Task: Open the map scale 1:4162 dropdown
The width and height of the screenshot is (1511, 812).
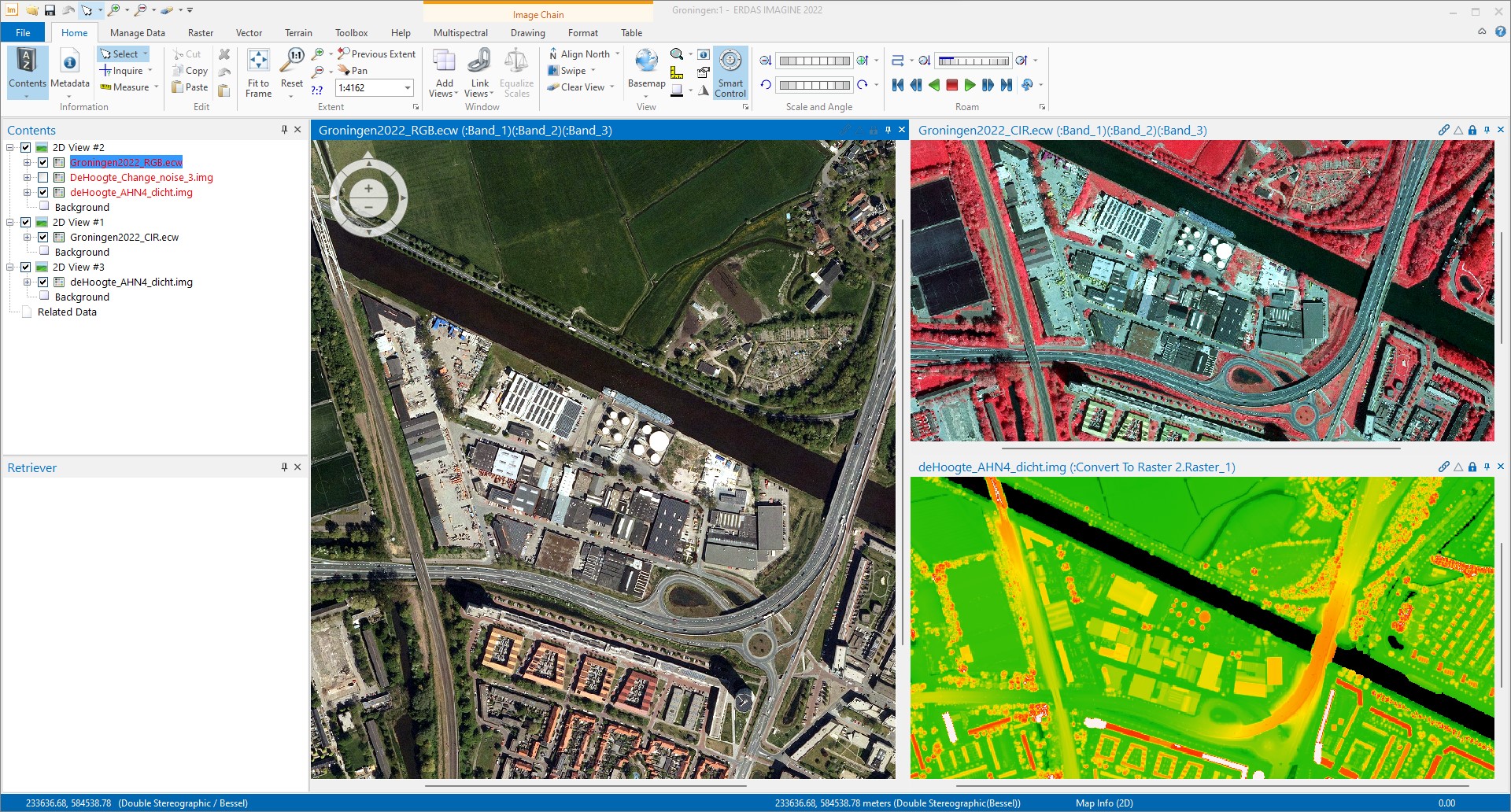Action: click(x=408, y=88)
